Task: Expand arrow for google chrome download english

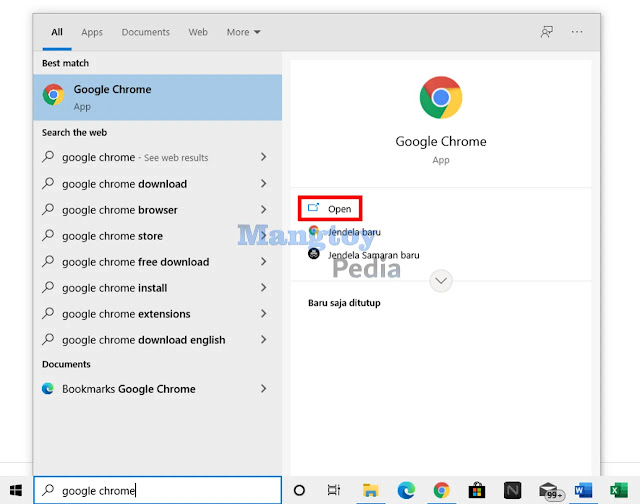Action: (264, 340)
